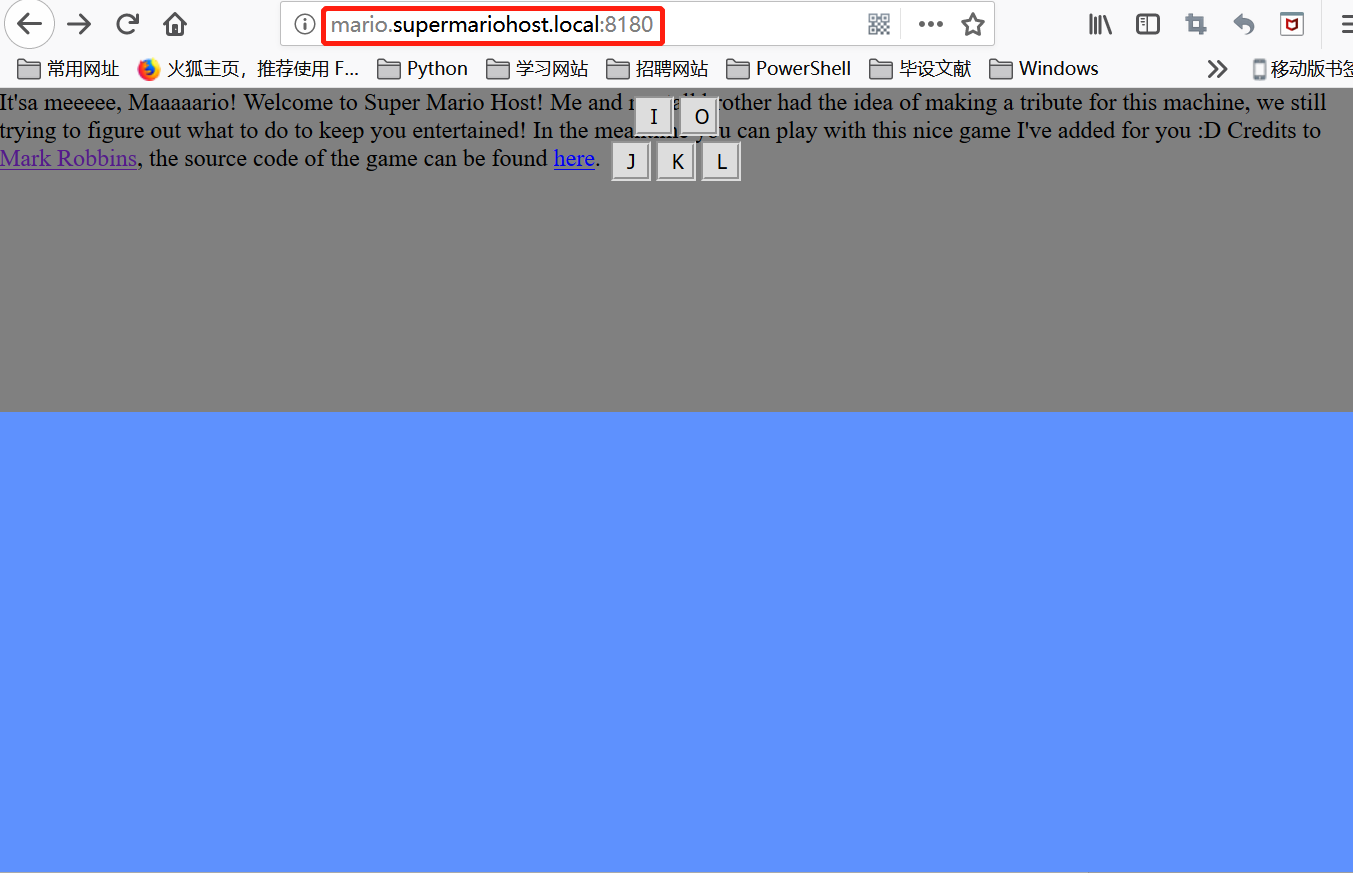Click the L game key button
This screenshot has width=1353, height=873.
coord(721,162)
